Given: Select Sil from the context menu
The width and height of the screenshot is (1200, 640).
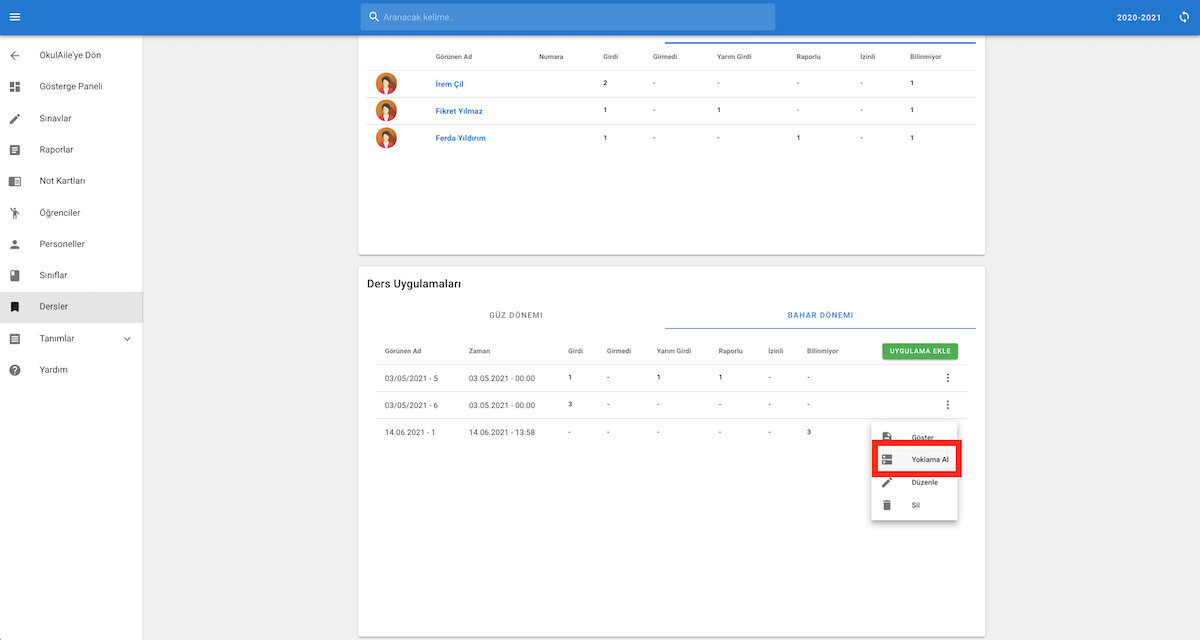Looking at the screenshot, I should (914, 505).
